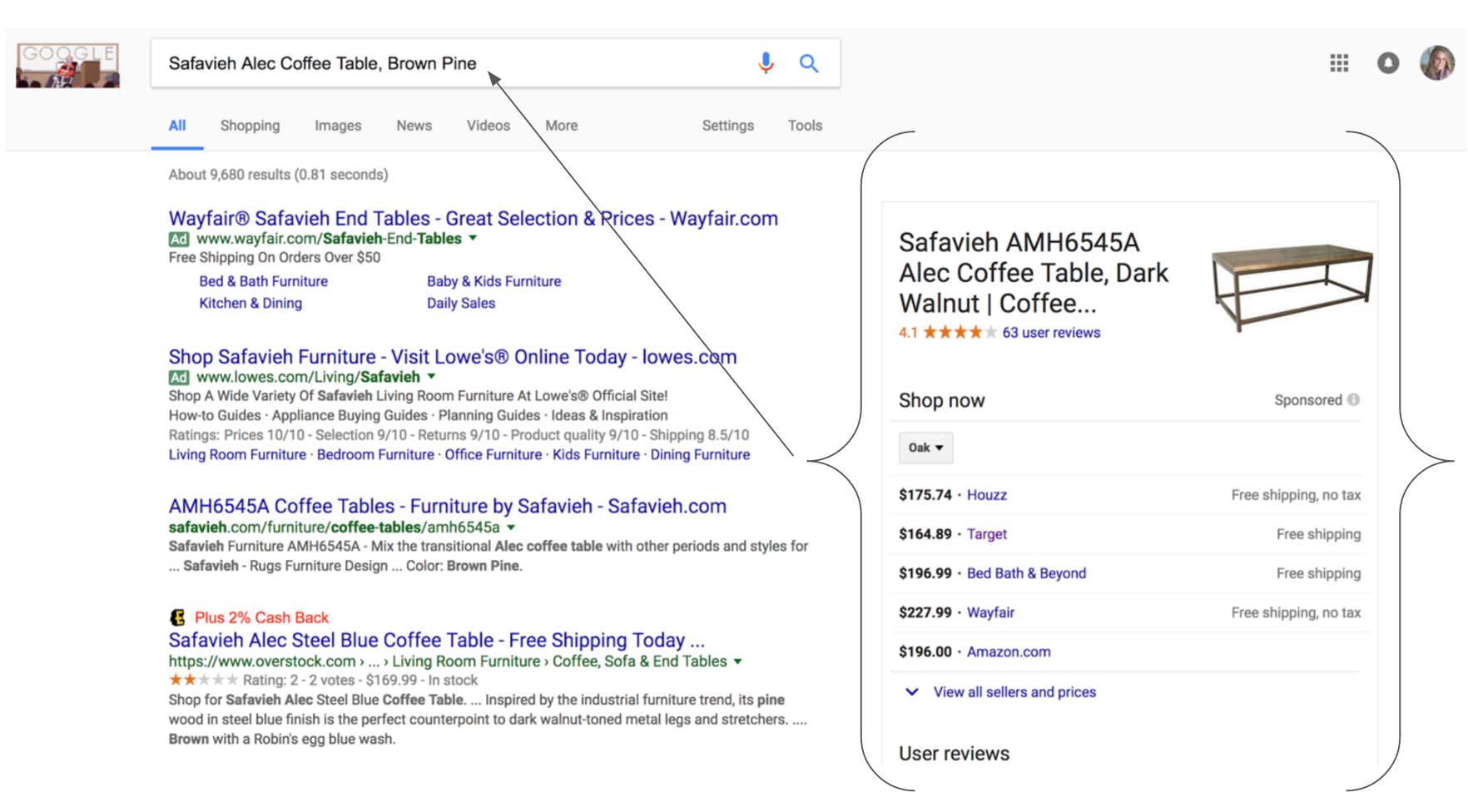The image size is (1468, 812).
Task: Open Kids Furniture sitelink
Action: pyautogui.click(x=596, y=455)
